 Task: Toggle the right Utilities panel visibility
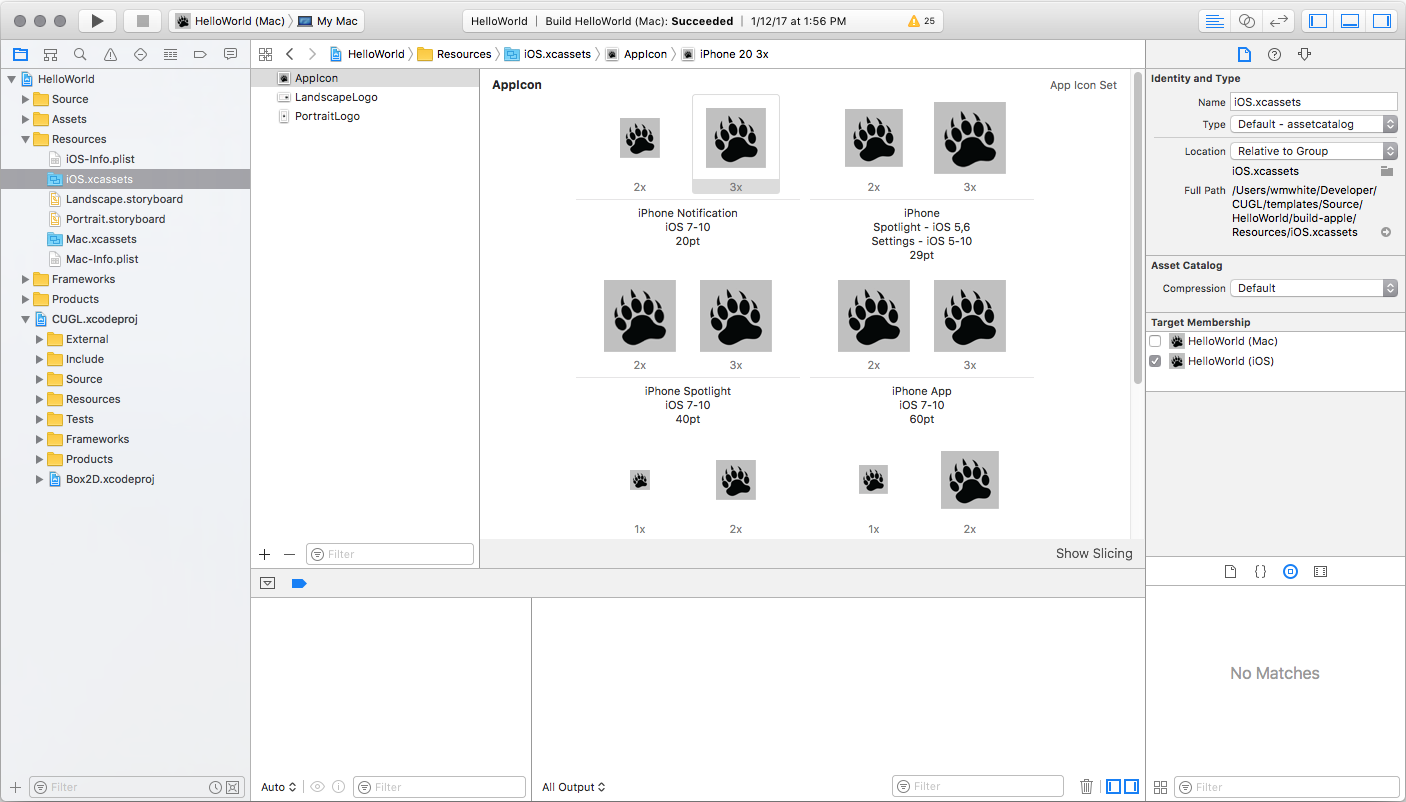click(1381, 21)
